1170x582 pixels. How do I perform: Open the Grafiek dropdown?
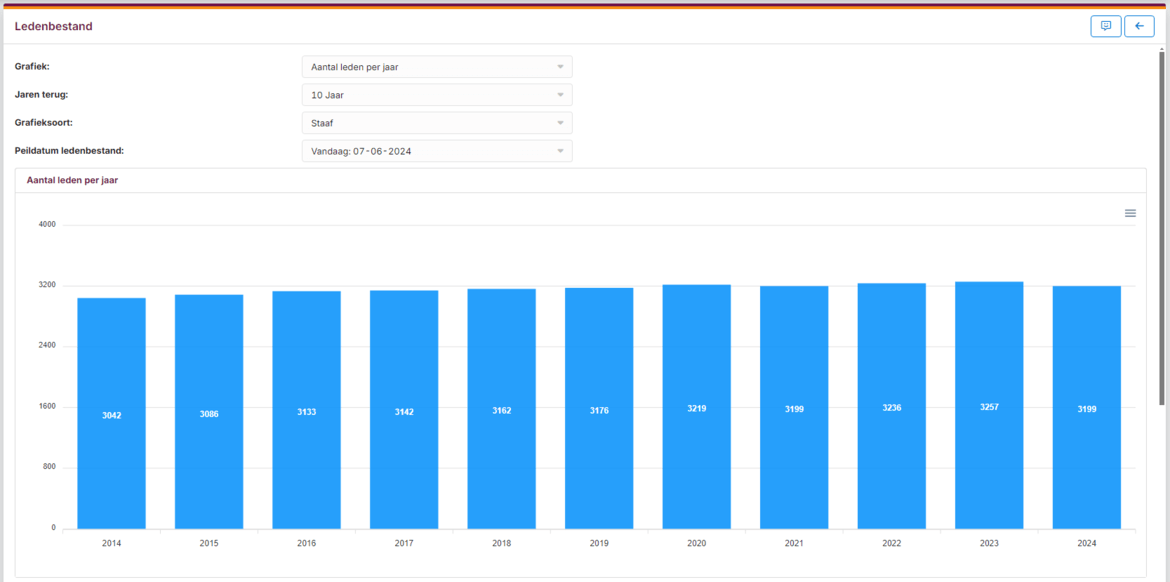tap(437, 67)
